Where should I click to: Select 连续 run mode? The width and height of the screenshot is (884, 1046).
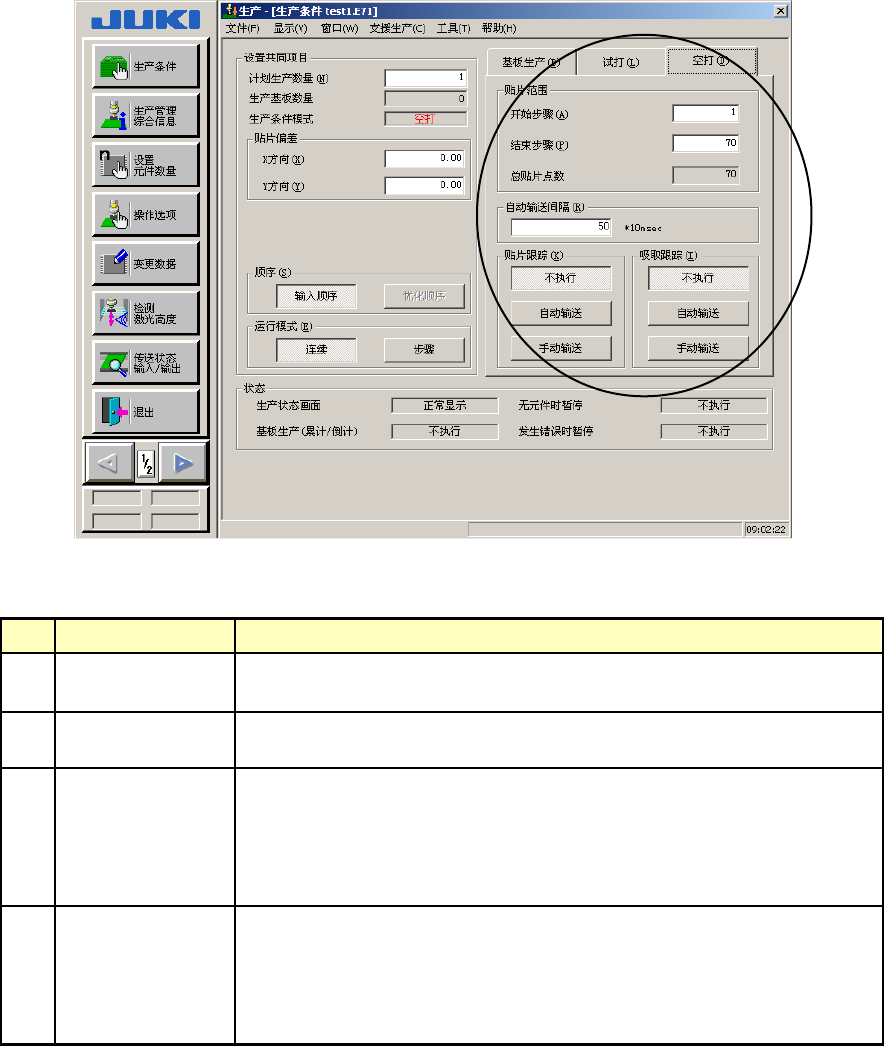[316, 350]
